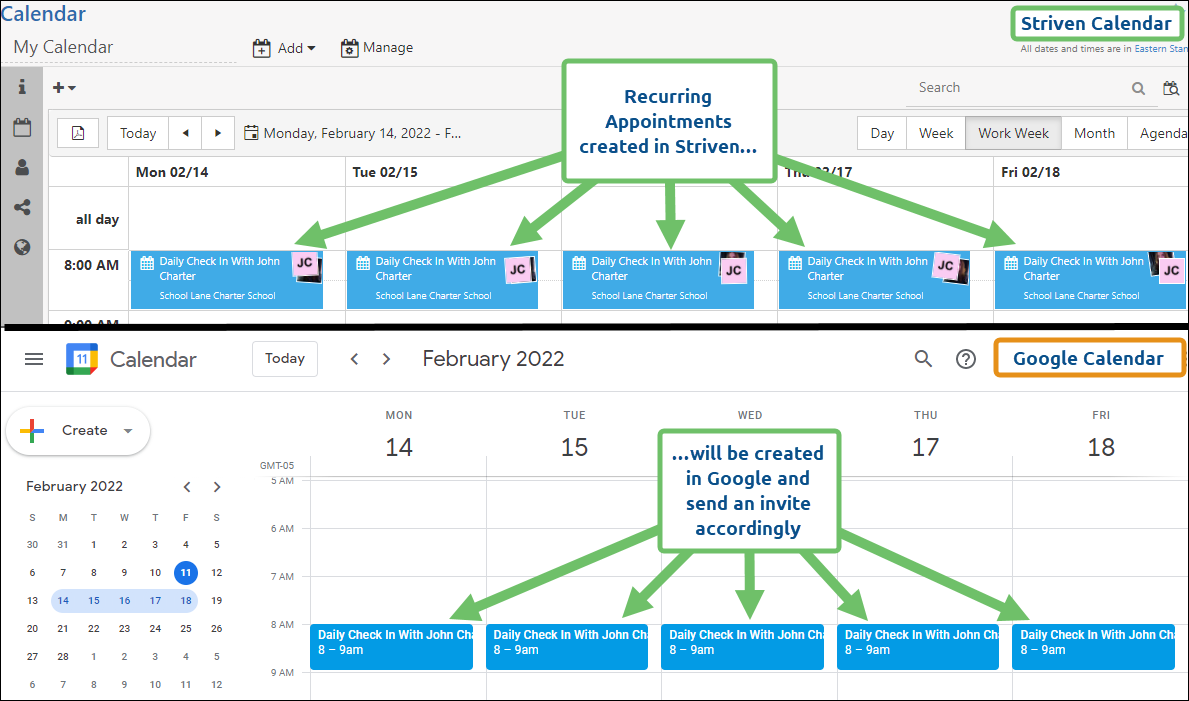Screen dimensions: 1189x701
Task: Click the magnifier icon in Striven search
Action: point(1138,89)
